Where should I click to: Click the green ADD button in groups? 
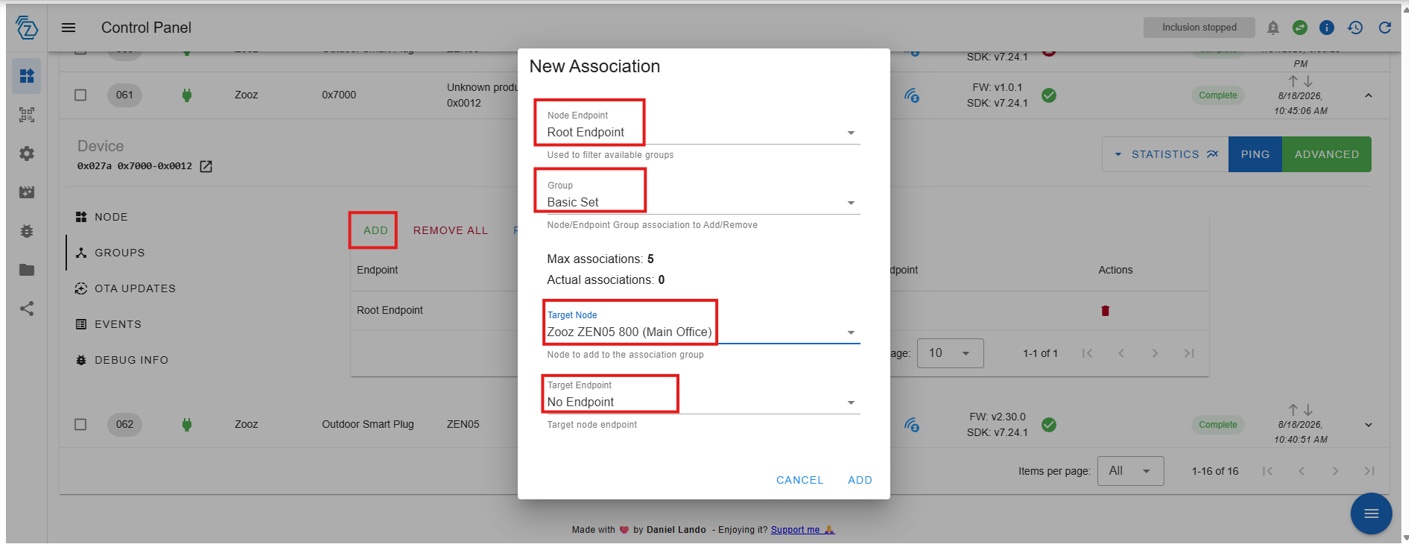pyautogui.click(x=375, y=230)
